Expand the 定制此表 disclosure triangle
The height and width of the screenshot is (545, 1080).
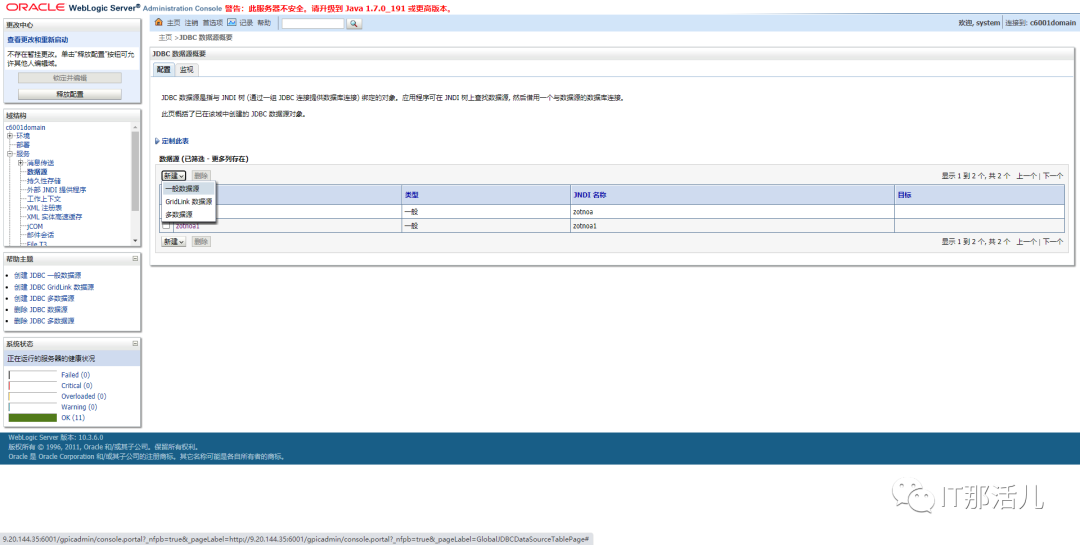(157, 141)
